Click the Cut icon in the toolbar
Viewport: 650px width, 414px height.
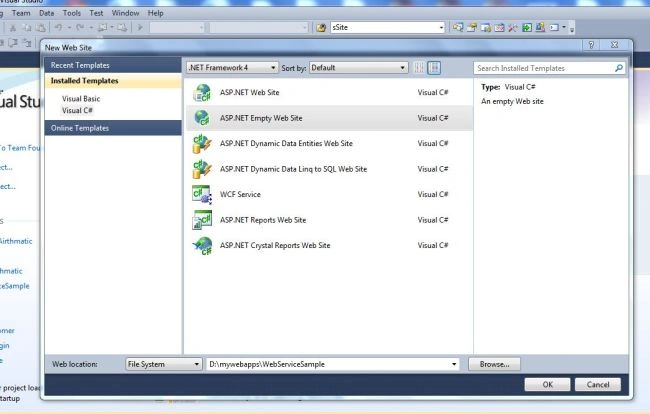(13, 28)
